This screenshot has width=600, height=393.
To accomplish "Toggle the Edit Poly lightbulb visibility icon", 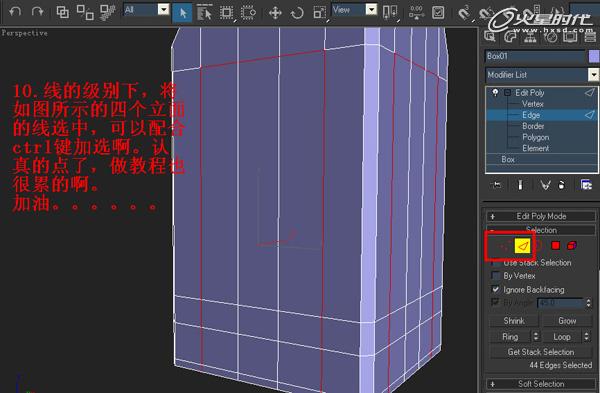I will (x=496, y=93).
